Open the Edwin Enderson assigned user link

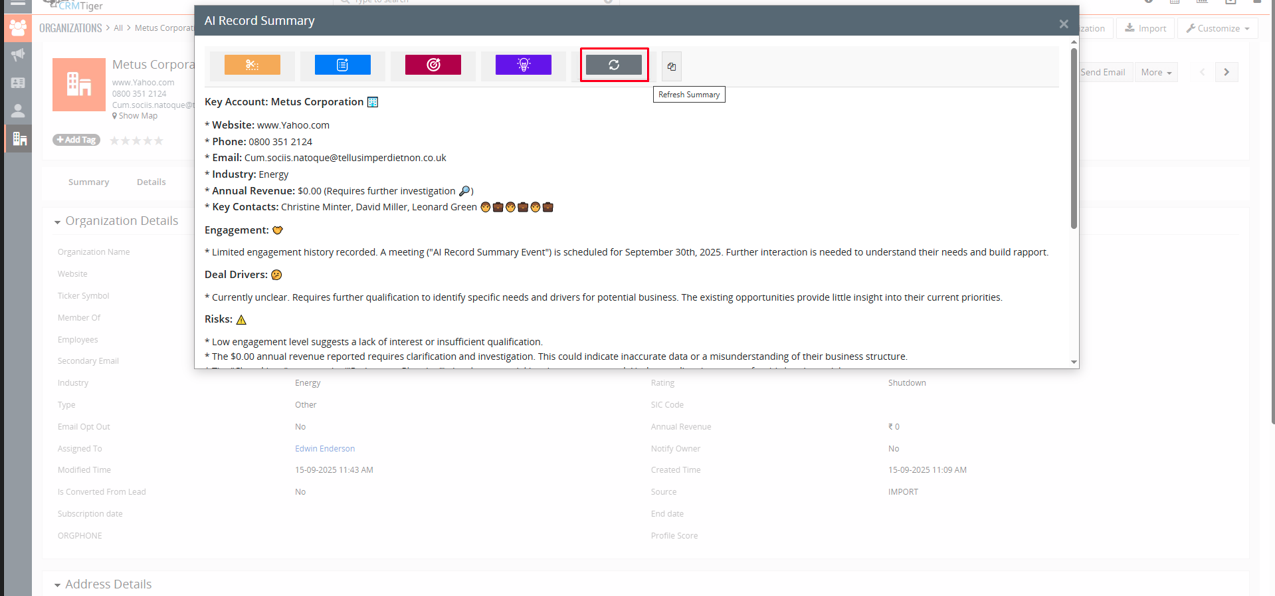click(325, 449)
